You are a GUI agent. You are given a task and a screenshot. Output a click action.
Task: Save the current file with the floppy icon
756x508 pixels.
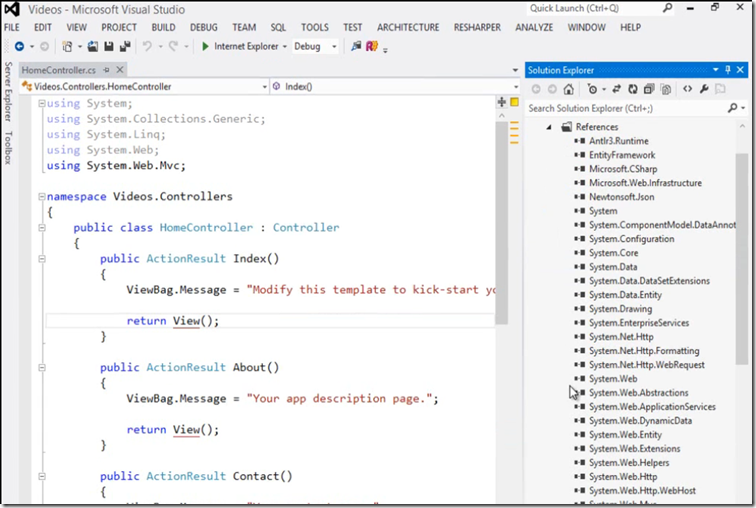[109, 46]
